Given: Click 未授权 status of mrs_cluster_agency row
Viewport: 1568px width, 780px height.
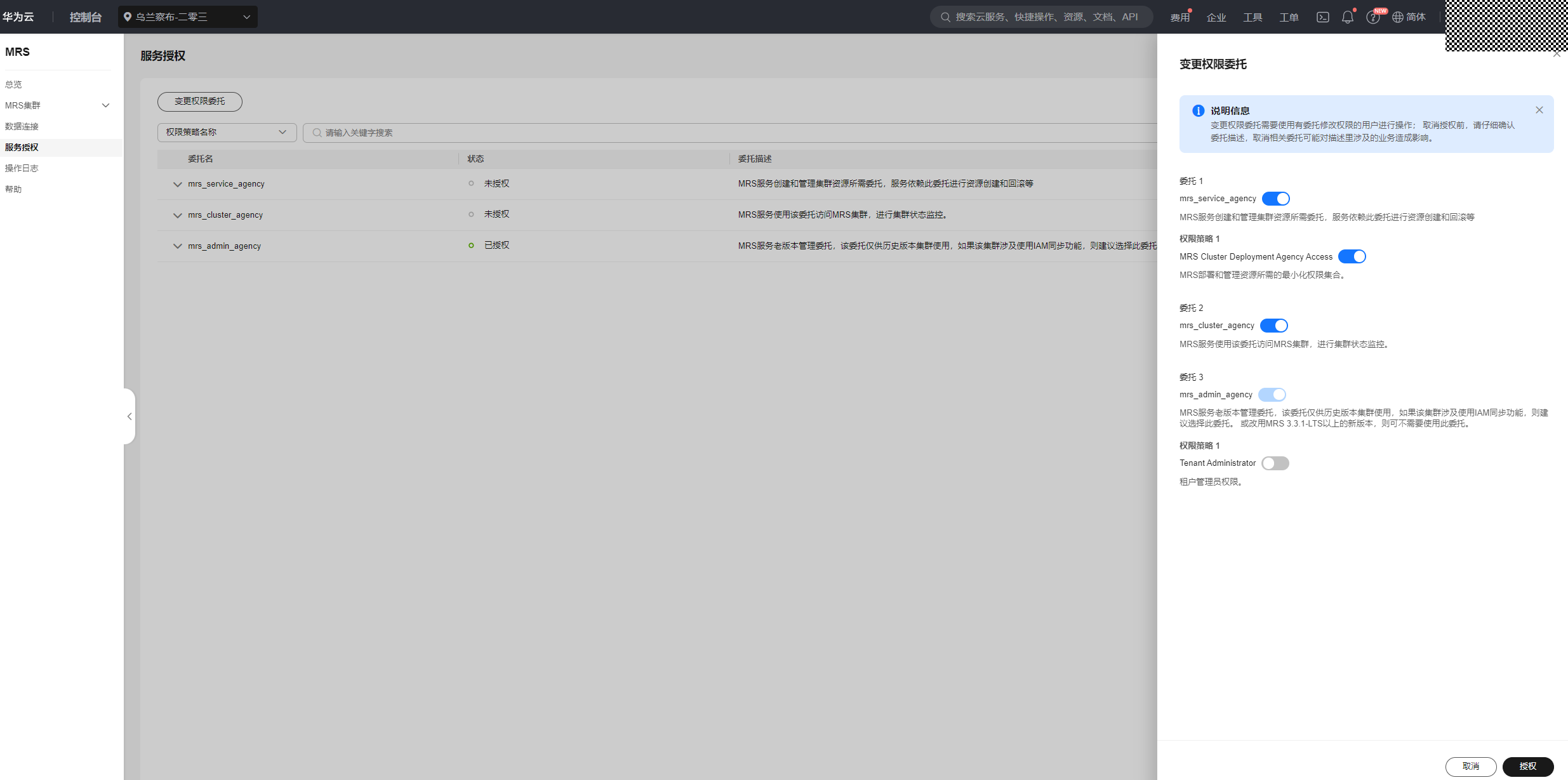Looking at the screenshot, I should click(496, 214).
